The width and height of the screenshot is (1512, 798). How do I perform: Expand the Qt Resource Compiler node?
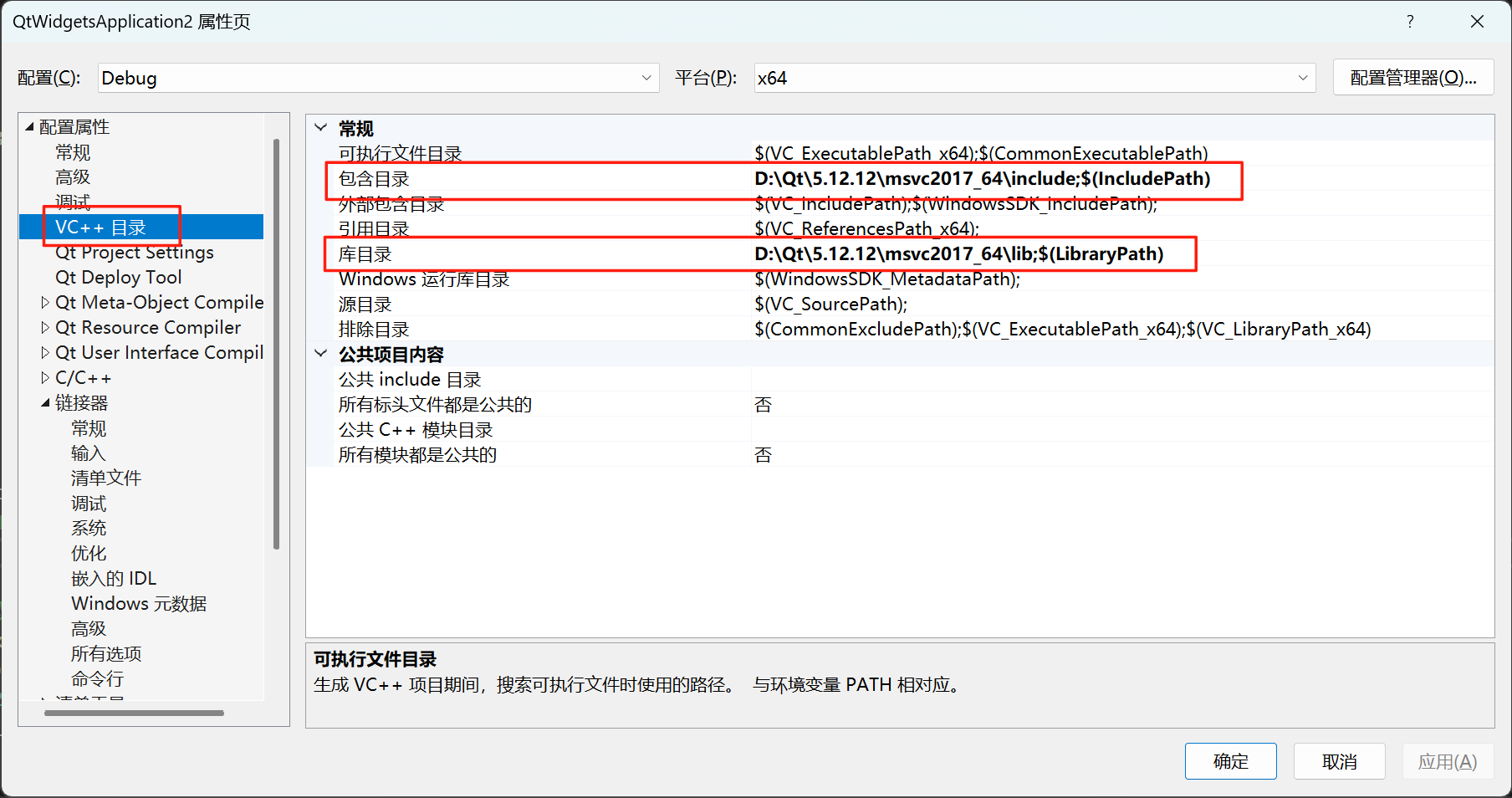pyautogui.click(x=44, y=327)
